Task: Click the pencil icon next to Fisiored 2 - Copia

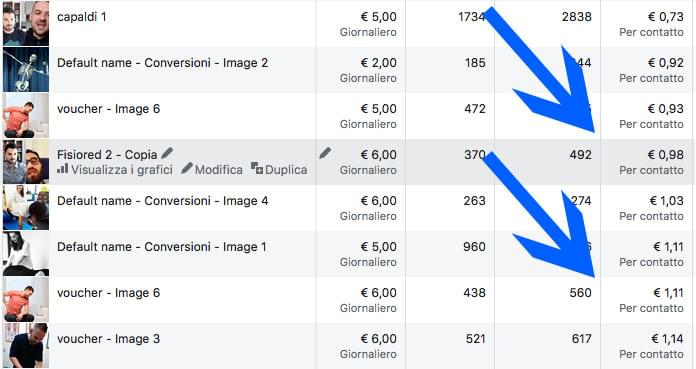Action: click(167, 153)
